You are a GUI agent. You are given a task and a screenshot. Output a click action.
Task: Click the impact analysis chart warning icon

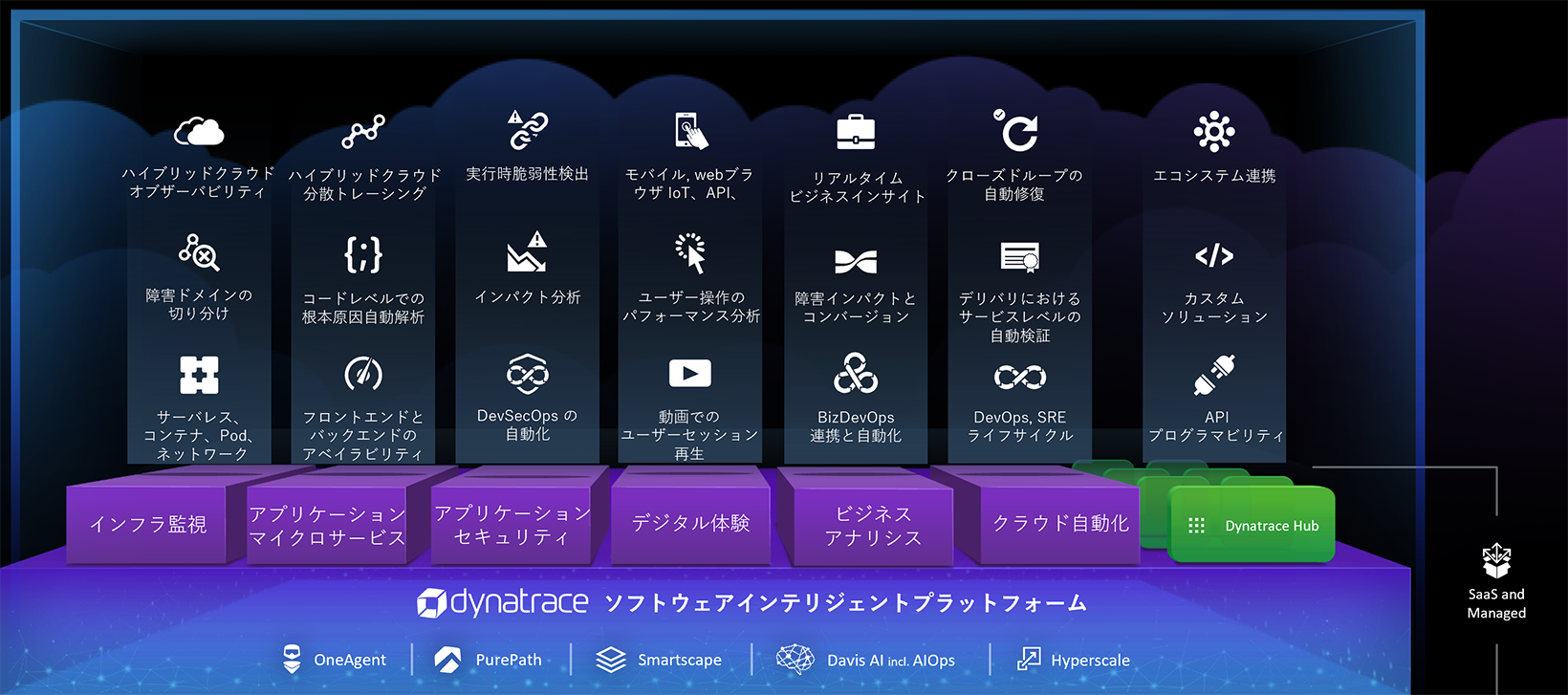click(x=527, y=251)
